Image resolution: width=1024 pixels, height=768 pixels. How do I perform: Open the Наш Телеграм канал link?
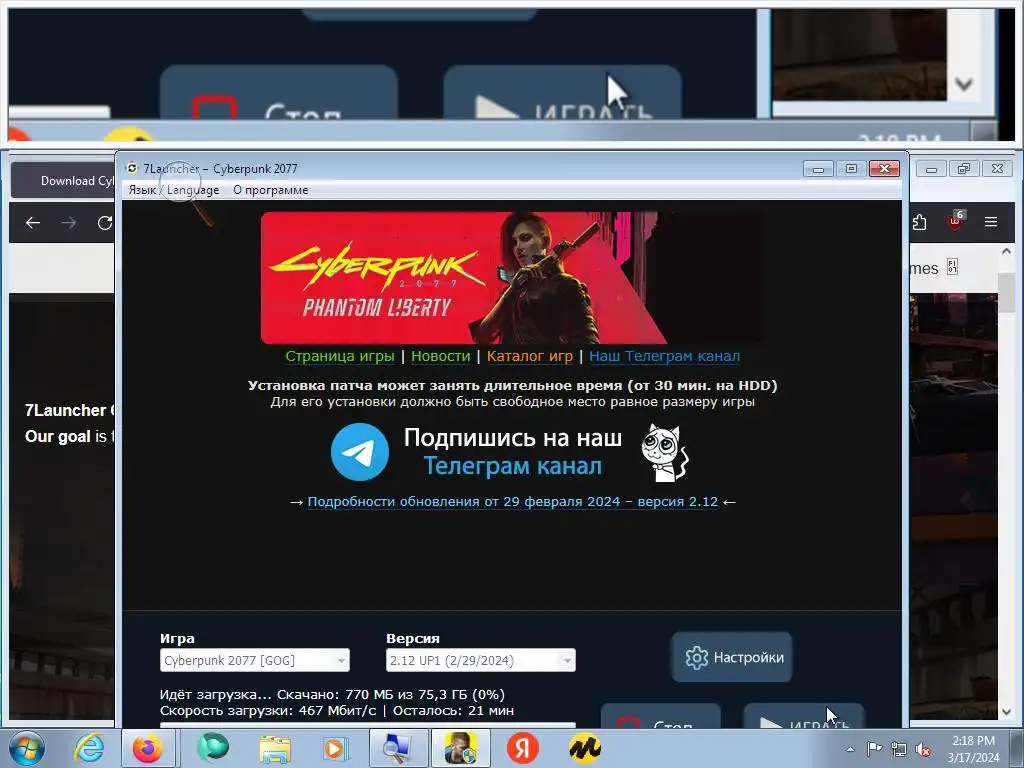pos(664,357)
